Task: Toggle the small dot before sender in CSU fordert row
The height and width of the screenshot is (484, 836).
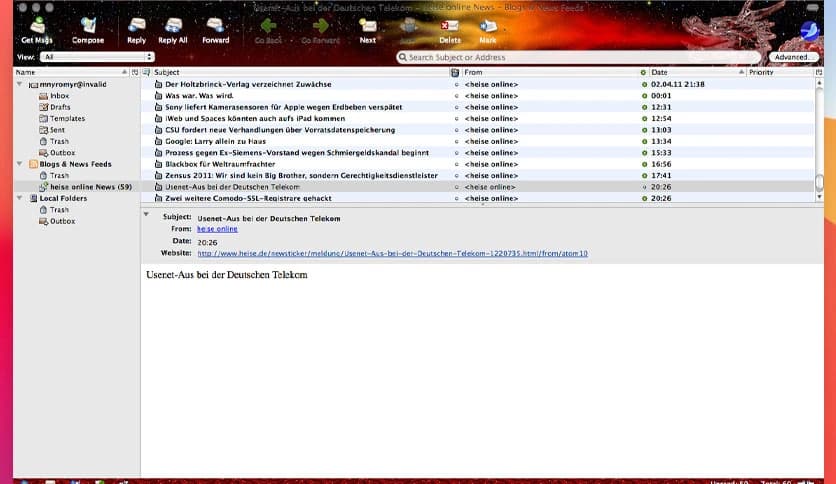Action: [x=456, y=130]
